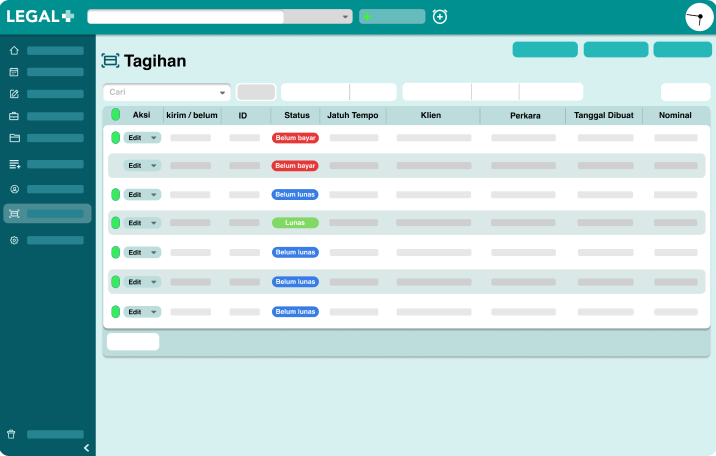Click the kirim / belum column header
Image resolution: width=716 pixels, height=456 pixels.
pyautogui.click(x=192, y=115)
